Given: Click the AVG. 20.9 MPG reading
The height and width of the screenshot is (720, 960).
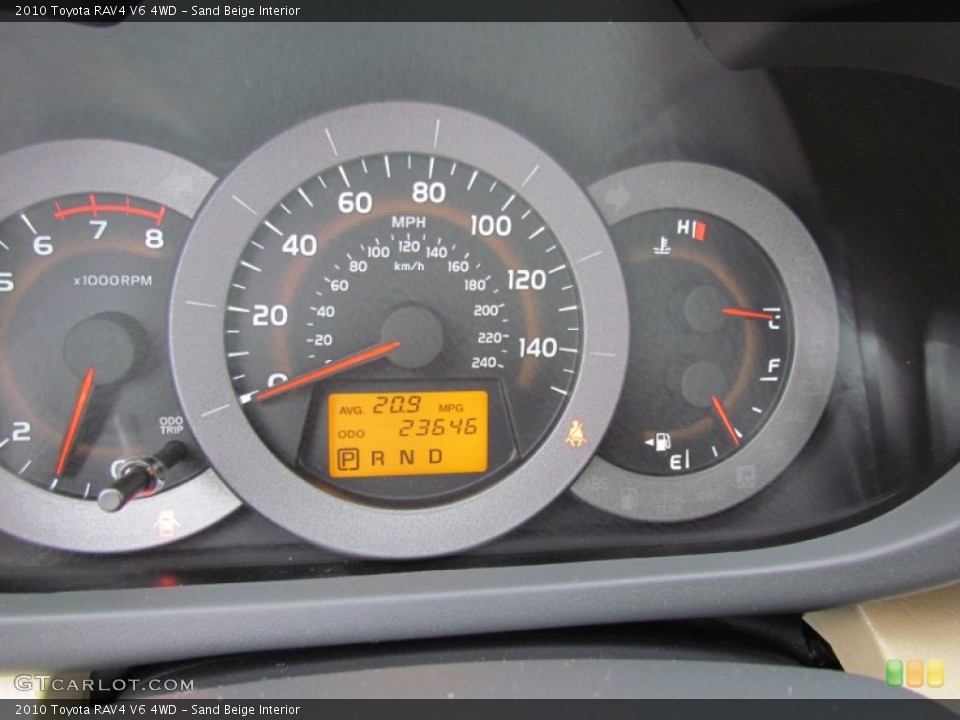Looking at the screenshot, I should pyautogui.click(x=401, y=407).
